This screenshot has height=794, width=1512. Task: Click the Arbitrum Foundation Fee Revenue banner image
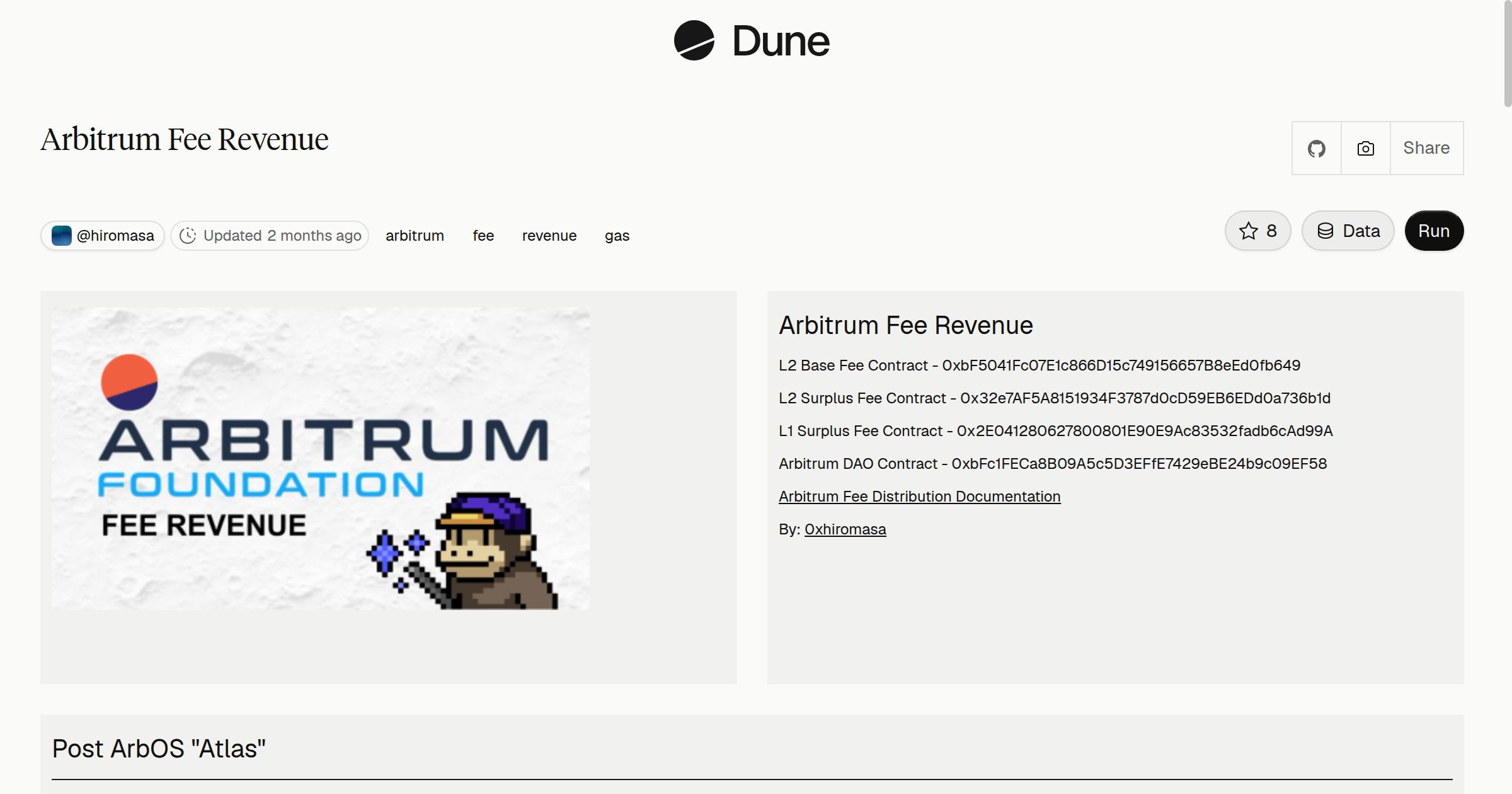point(321,458)
